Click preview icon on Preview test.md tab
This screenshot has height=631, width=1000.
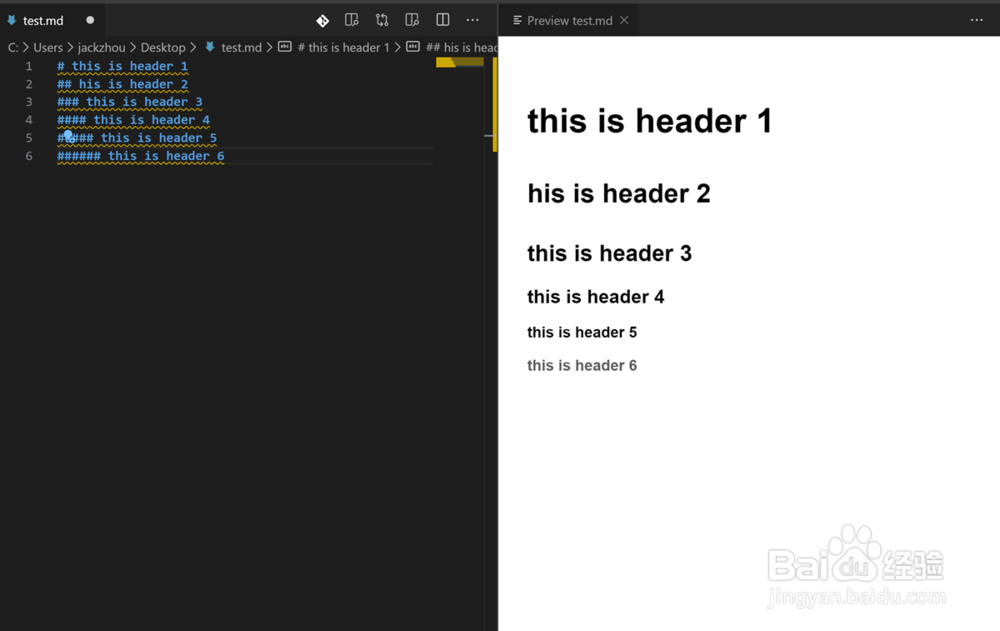coord(517,20)
